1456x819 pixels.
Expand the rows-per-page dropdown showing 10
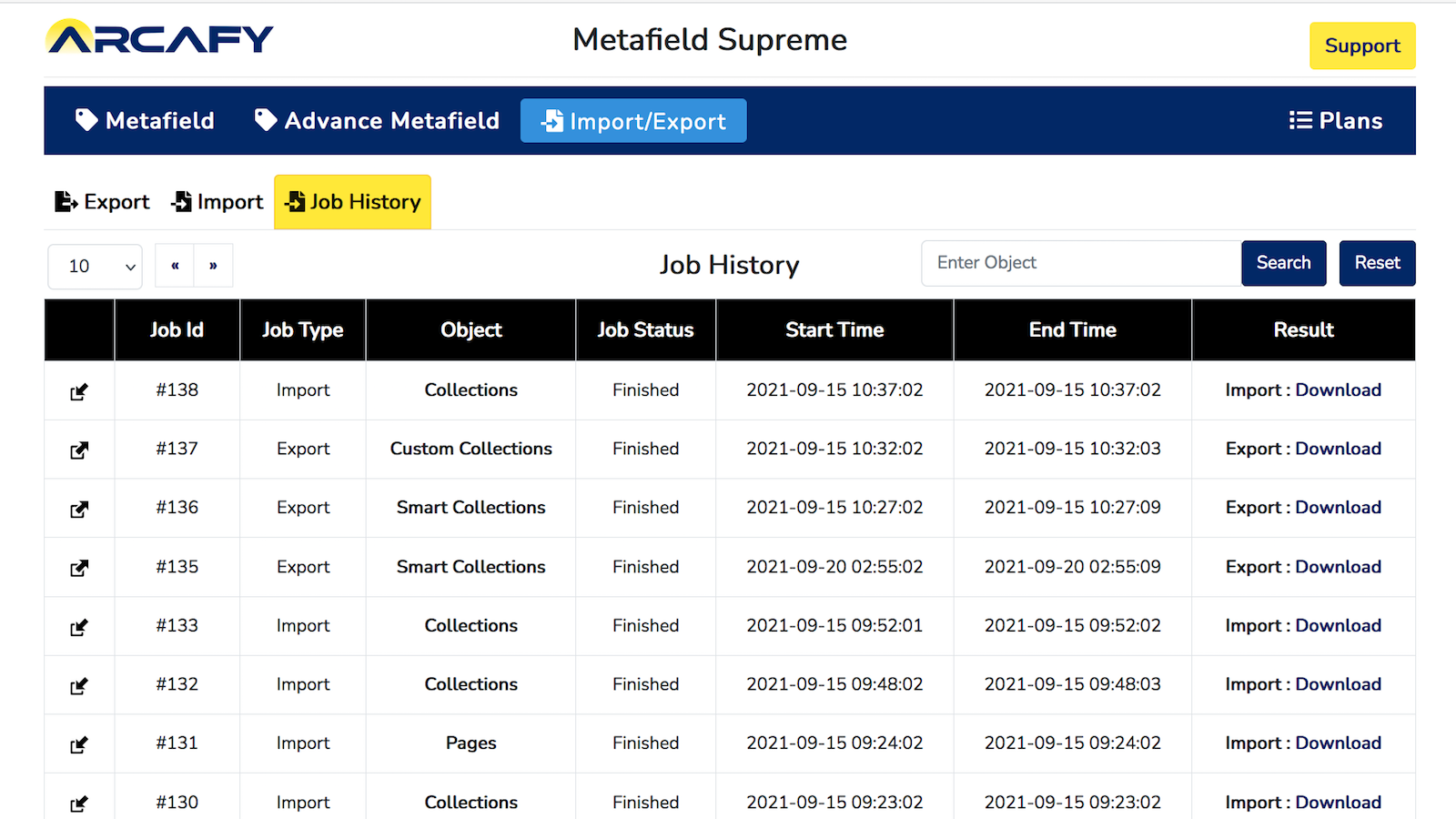click(x=95, y=267)
